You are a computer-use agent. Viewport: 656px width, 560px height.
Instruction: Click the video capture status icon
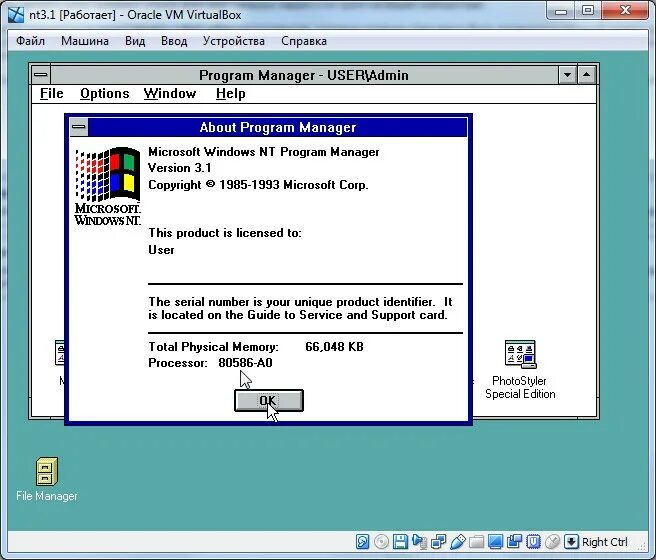point(515,542)
